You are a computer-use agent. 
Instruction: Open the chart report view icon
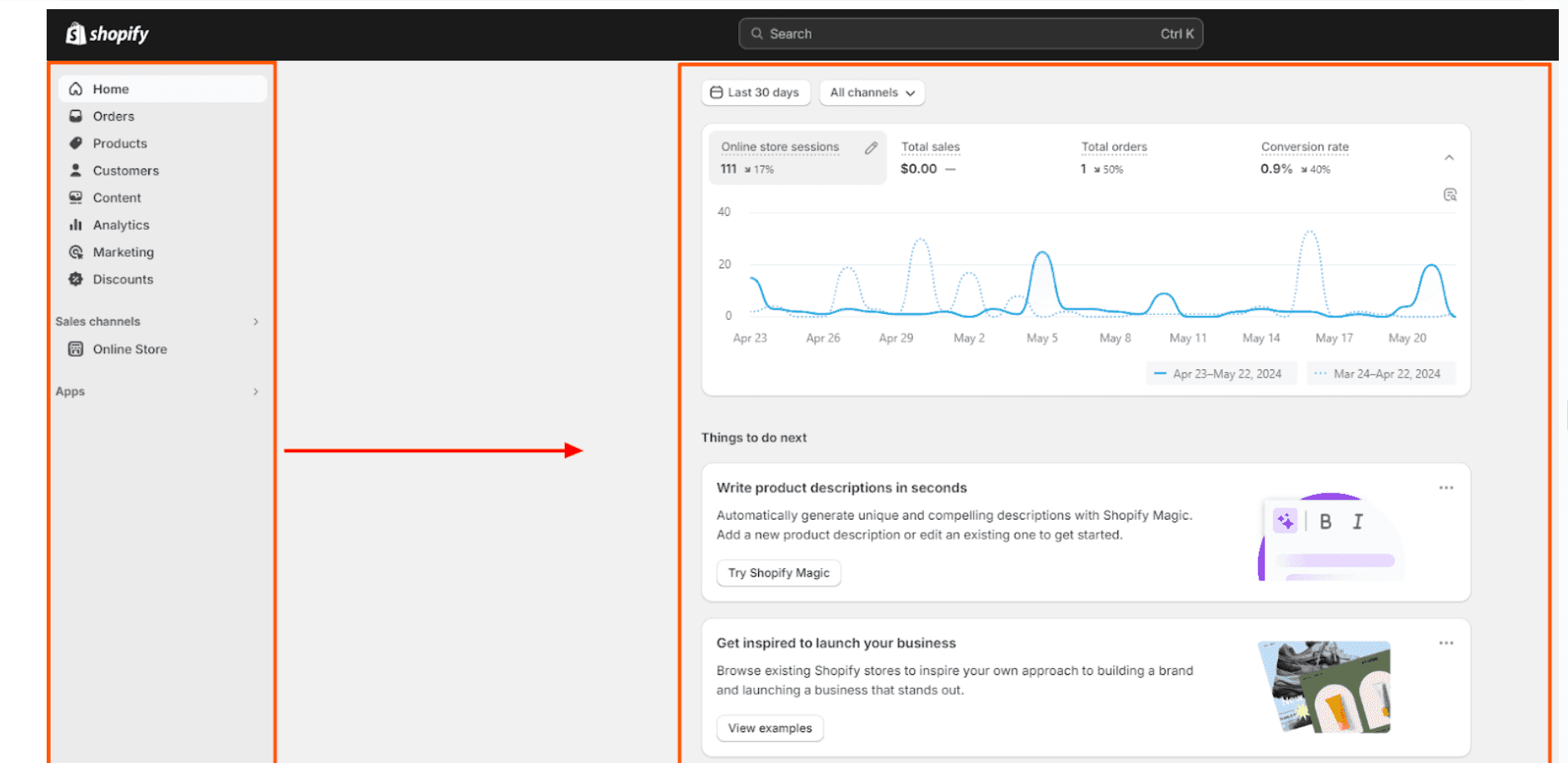click(x=1450, y=194)
